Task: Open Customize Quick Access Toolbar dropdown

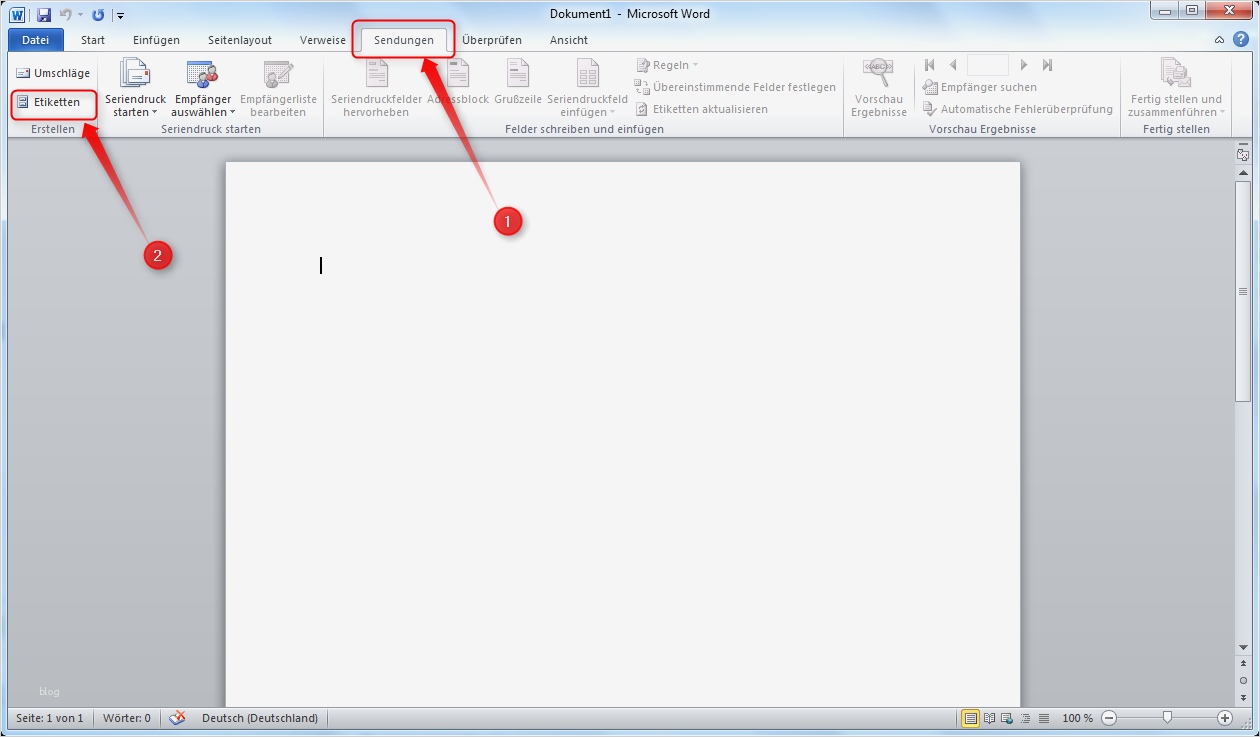Action: pos(120,15)
